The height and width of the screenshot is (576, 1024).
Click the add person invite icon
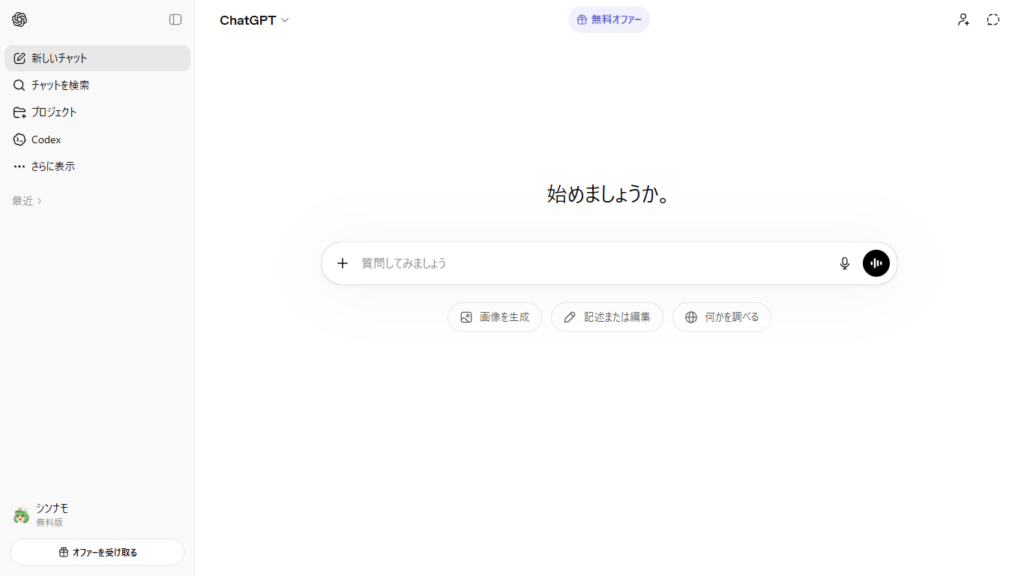(963, 20)
